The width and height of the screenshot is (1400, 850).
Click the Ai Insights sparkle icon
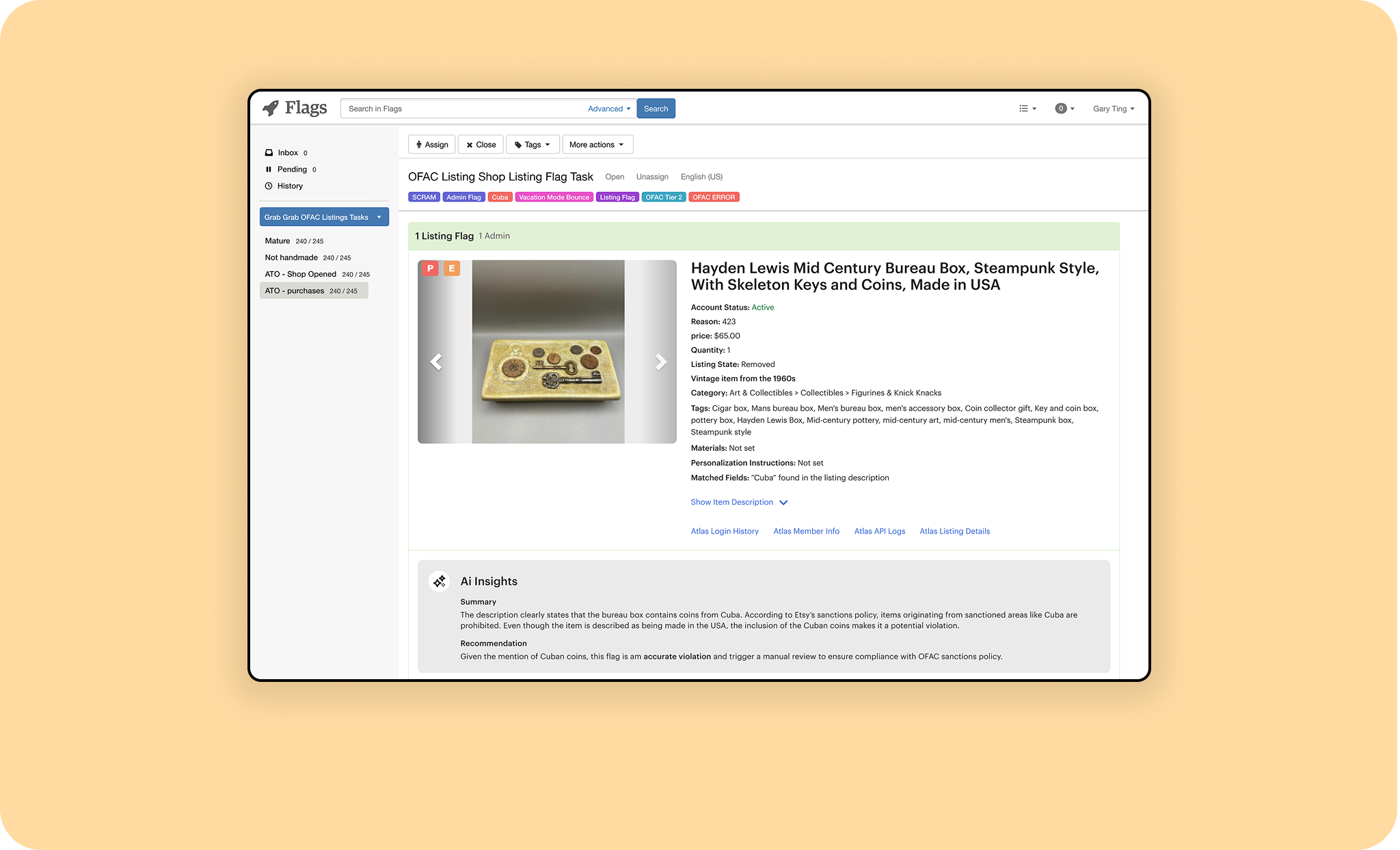439,581
